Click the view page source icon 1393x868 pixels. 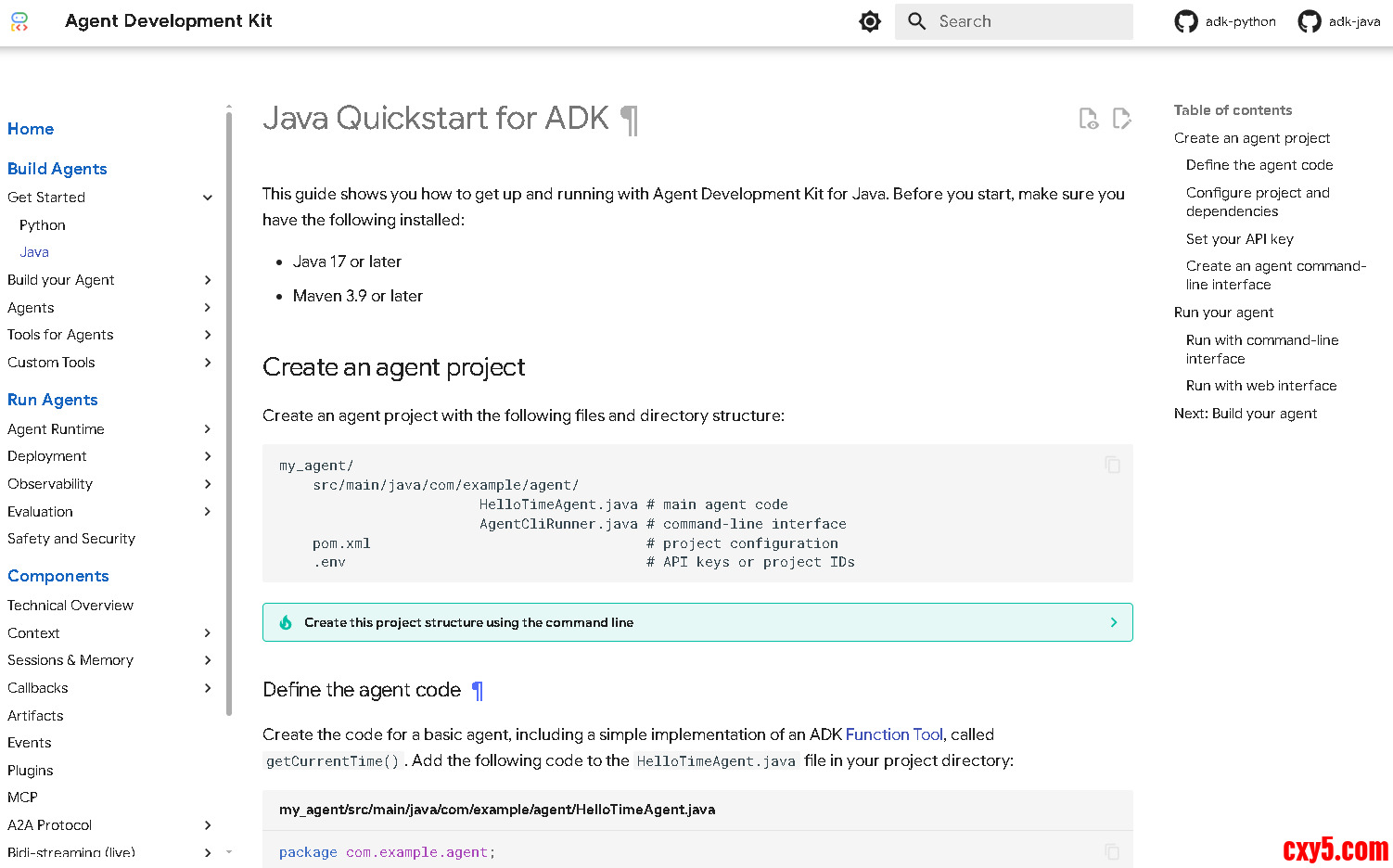[x=1088, y=119]
